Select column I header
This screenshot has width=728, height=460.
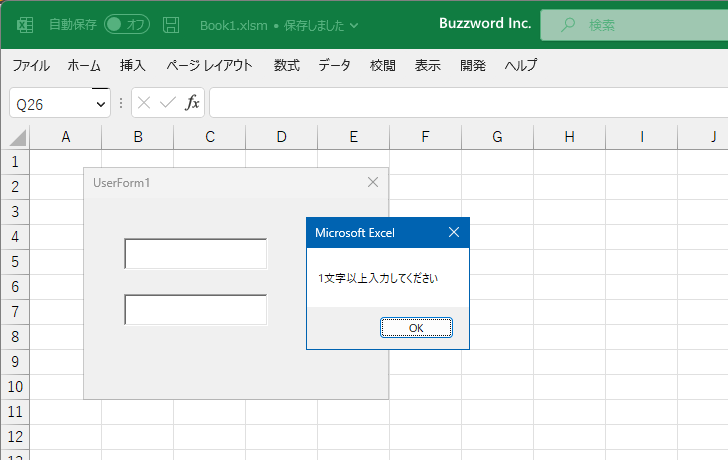(642, 137)
